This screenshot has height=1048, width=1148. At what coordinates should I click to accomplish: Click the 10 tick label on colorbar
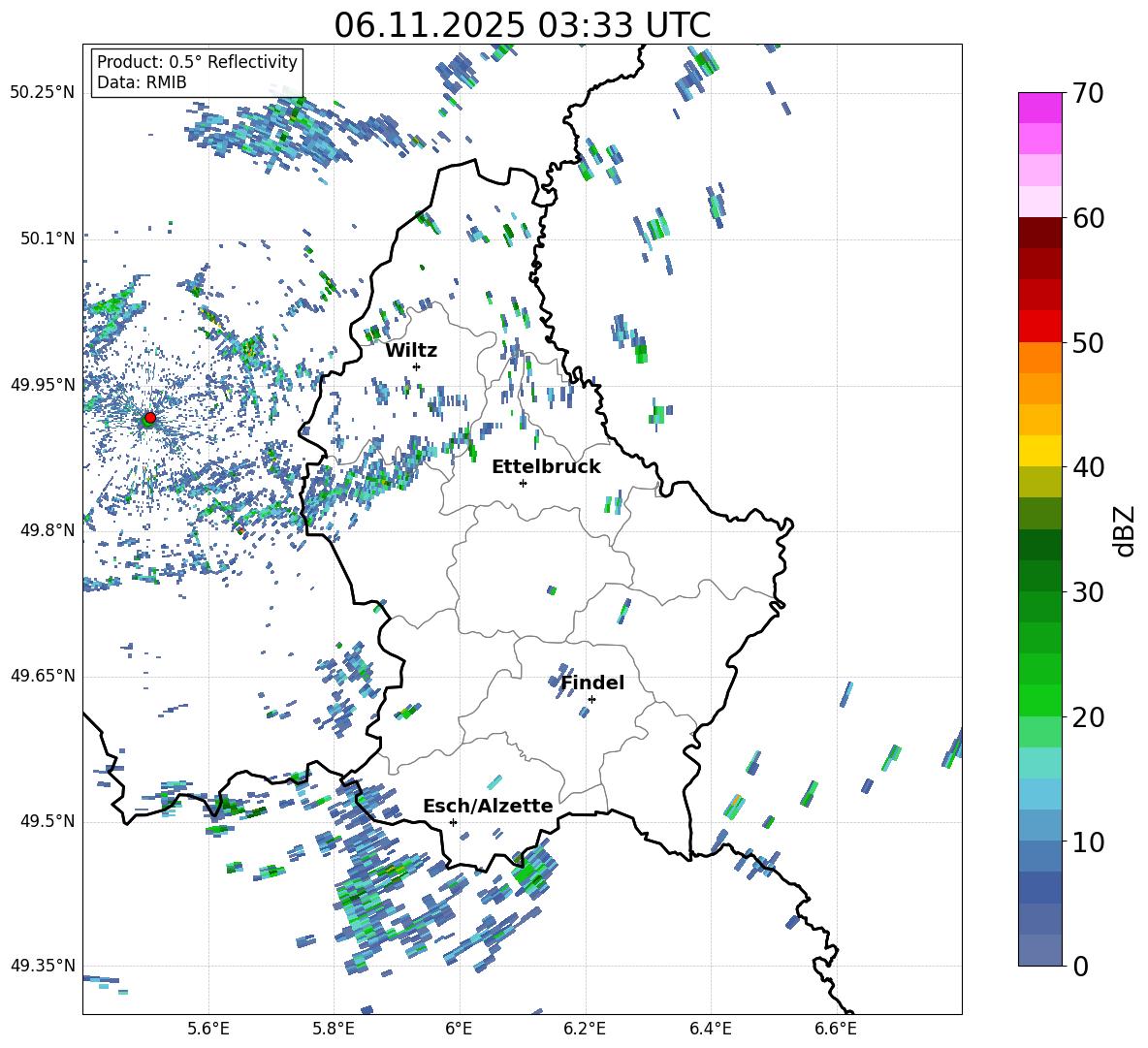click(x=1088, y=842)
